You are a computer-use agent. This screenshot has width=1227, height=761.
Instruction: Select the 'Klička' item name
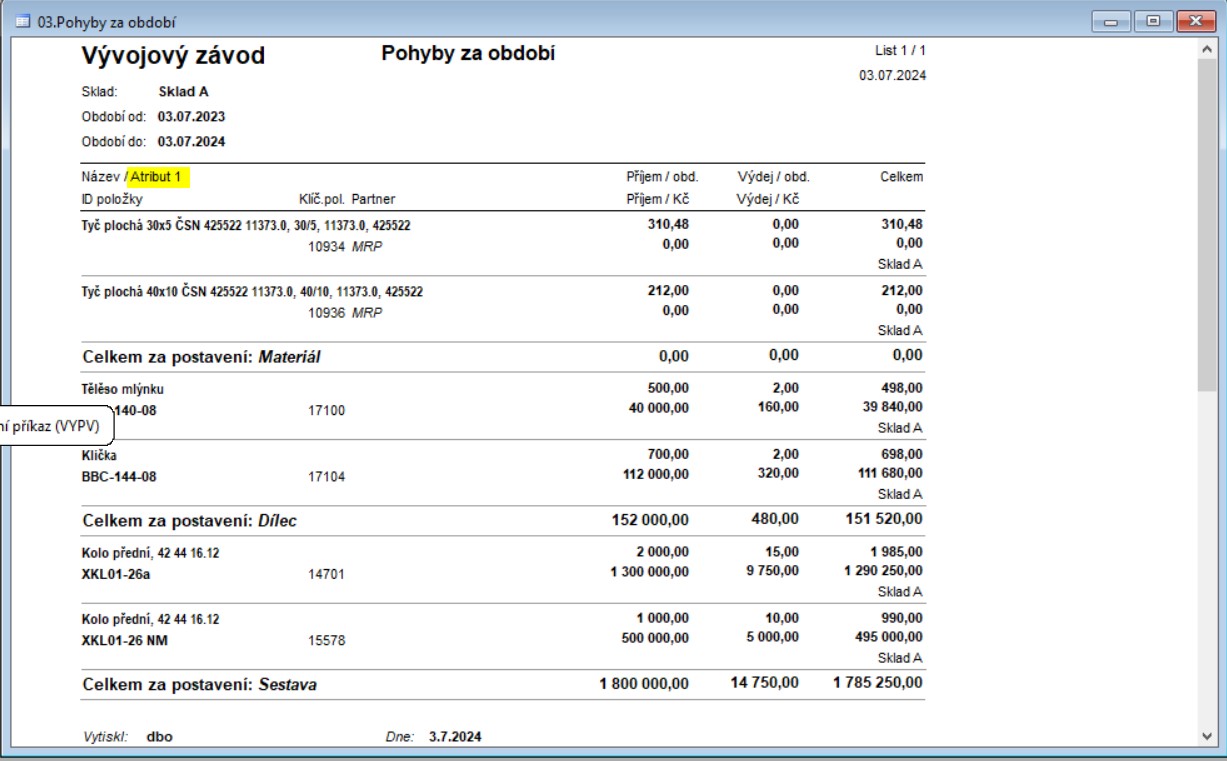[99, 455]
